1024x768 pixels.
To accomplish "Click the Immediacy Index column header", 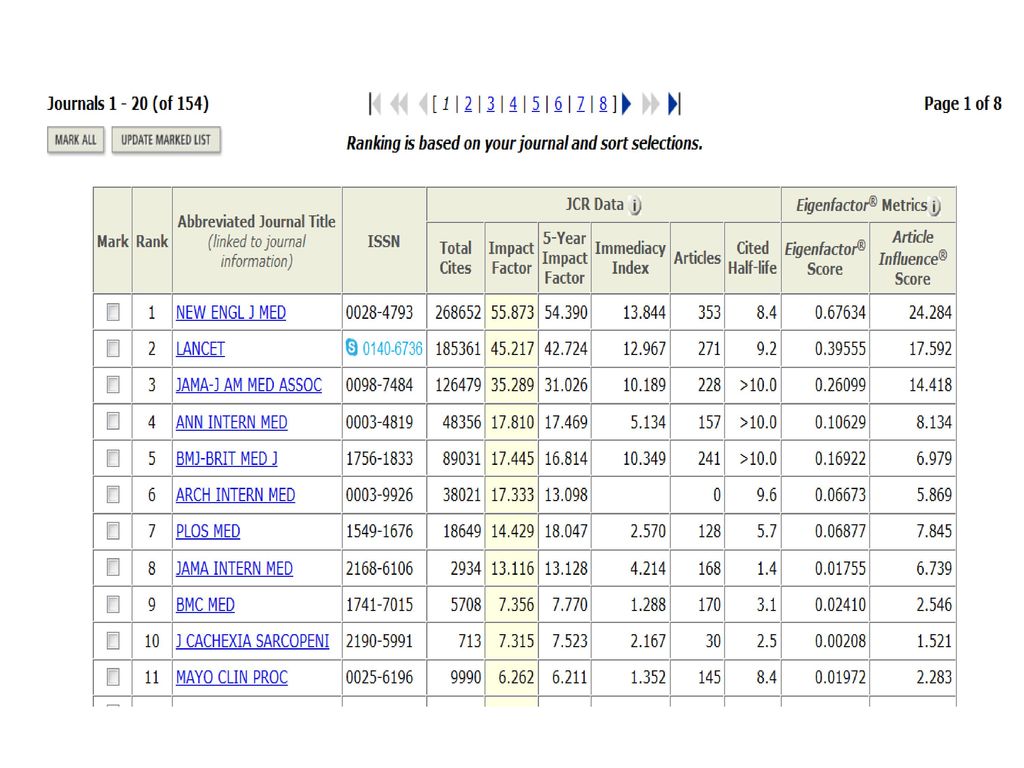I will (x=630, y=258).
